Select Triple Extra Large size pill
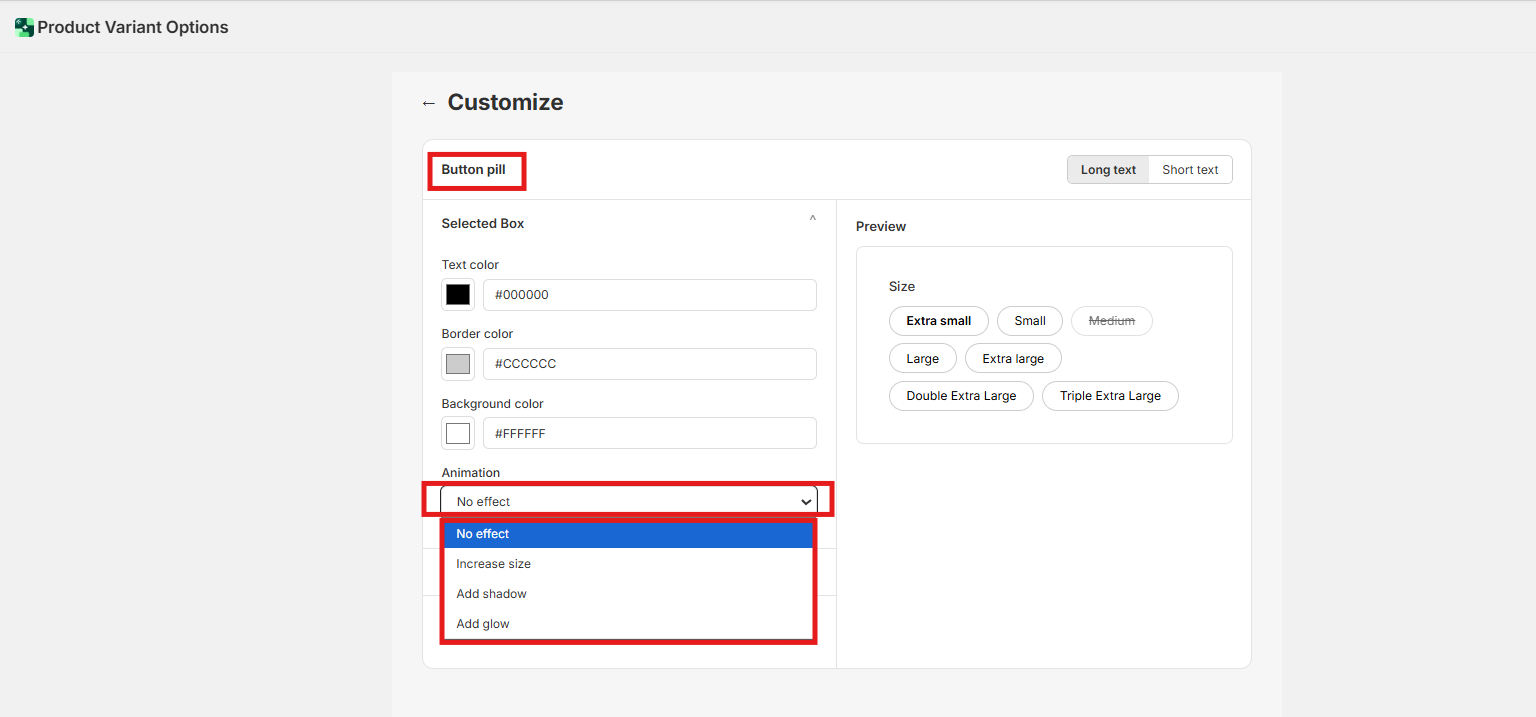Screen dimensions: 1536x717 point(1110,396)
